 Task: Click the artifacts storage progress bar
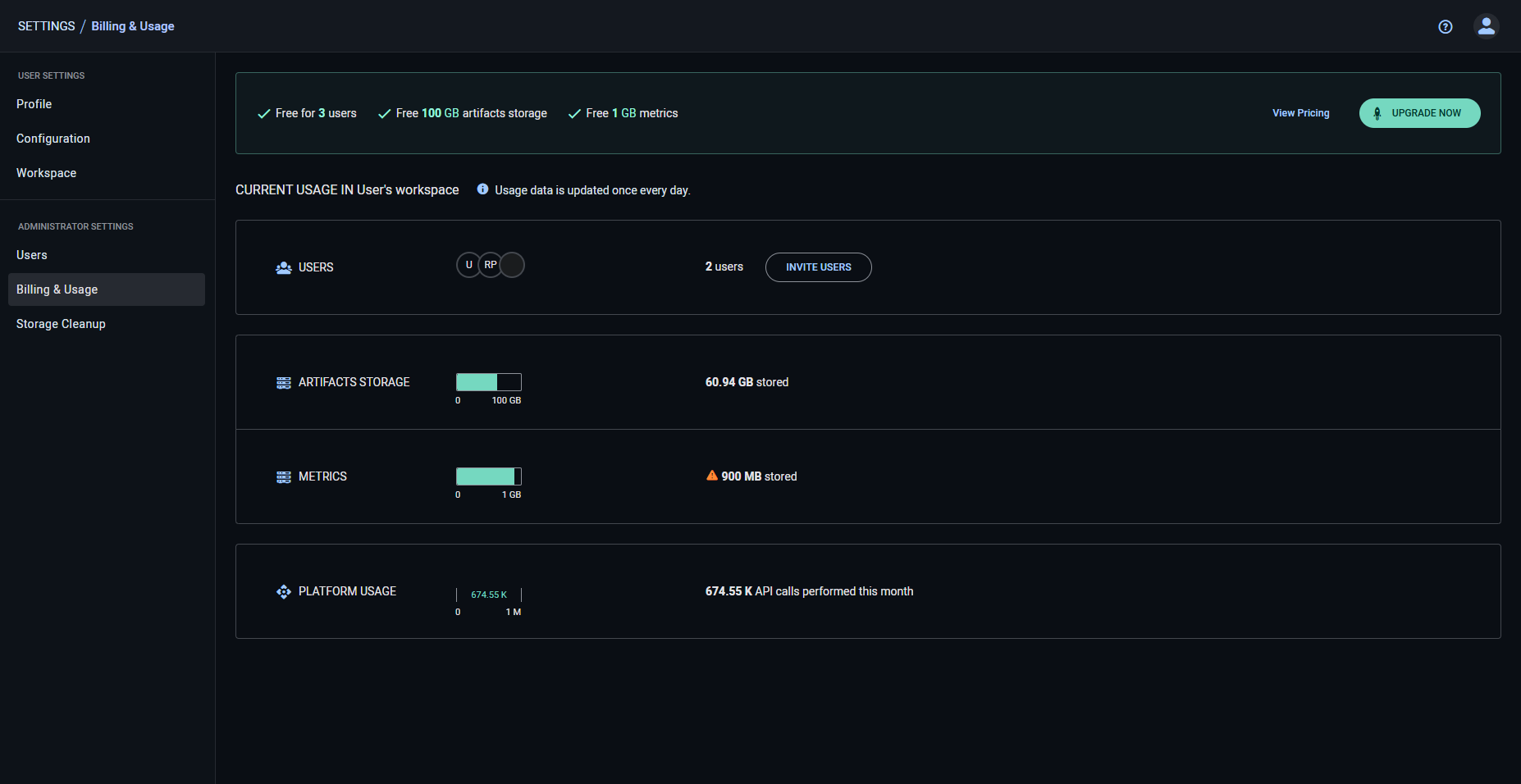489,381
